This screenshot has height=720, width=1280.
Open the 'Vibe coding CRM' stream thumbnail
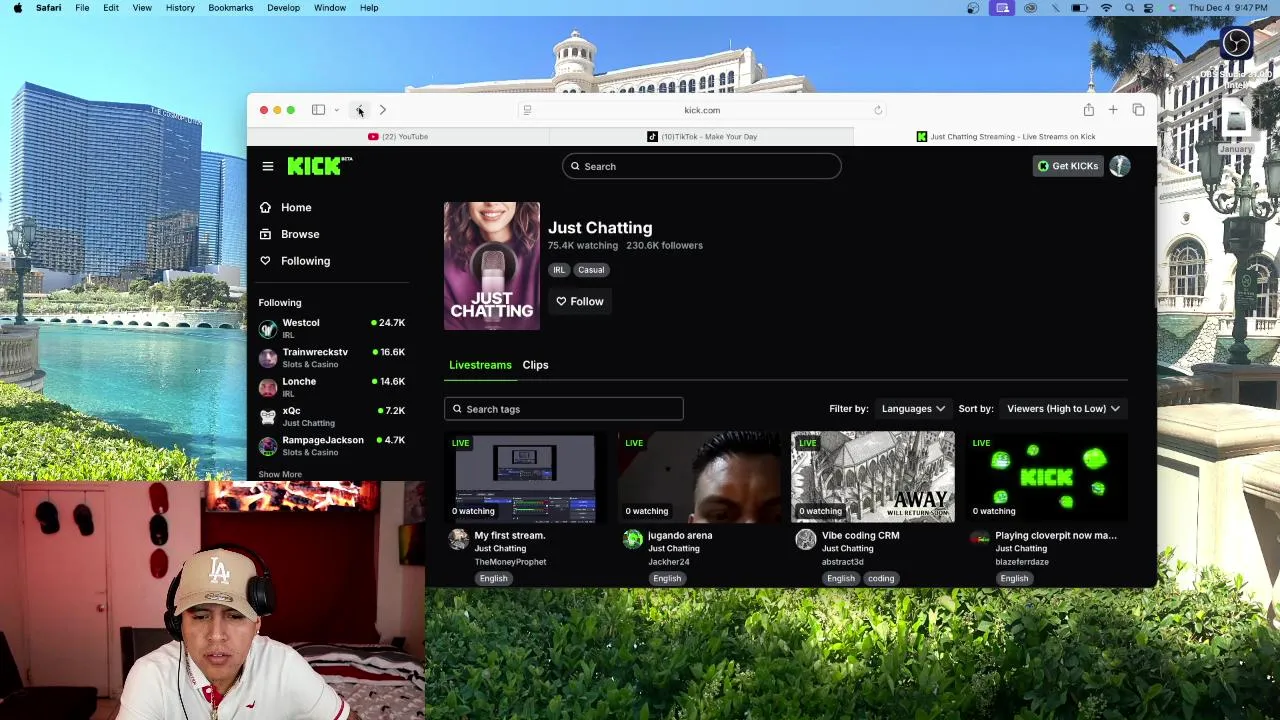(x=873, y=477)
